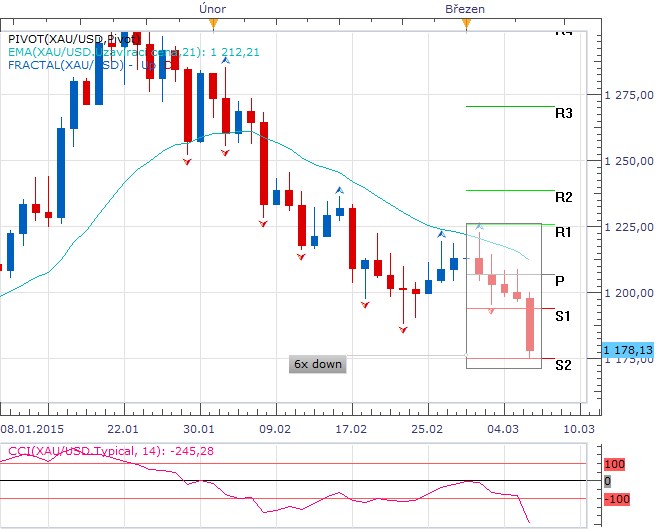
Task: Click the '6x down' pattern label
Action: pos(318,364)
